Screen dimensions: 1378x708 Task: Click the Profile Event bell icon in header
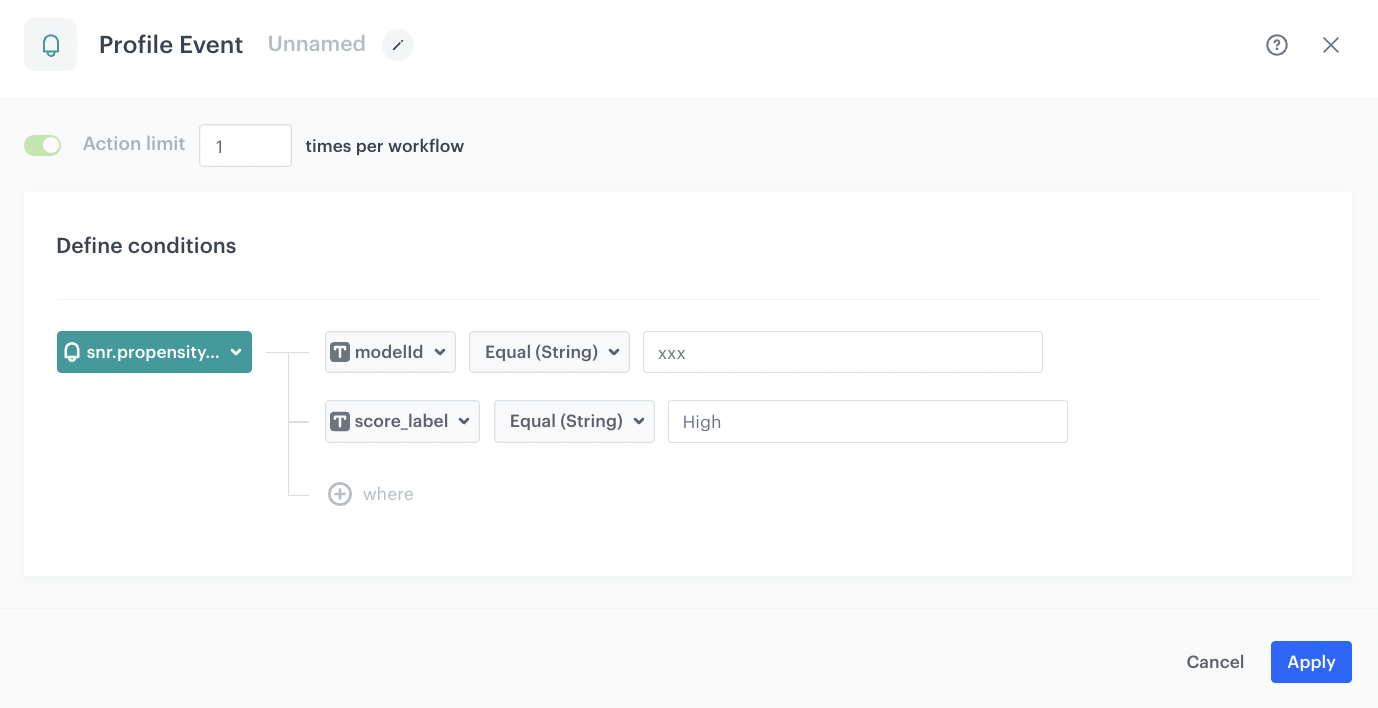50,44
